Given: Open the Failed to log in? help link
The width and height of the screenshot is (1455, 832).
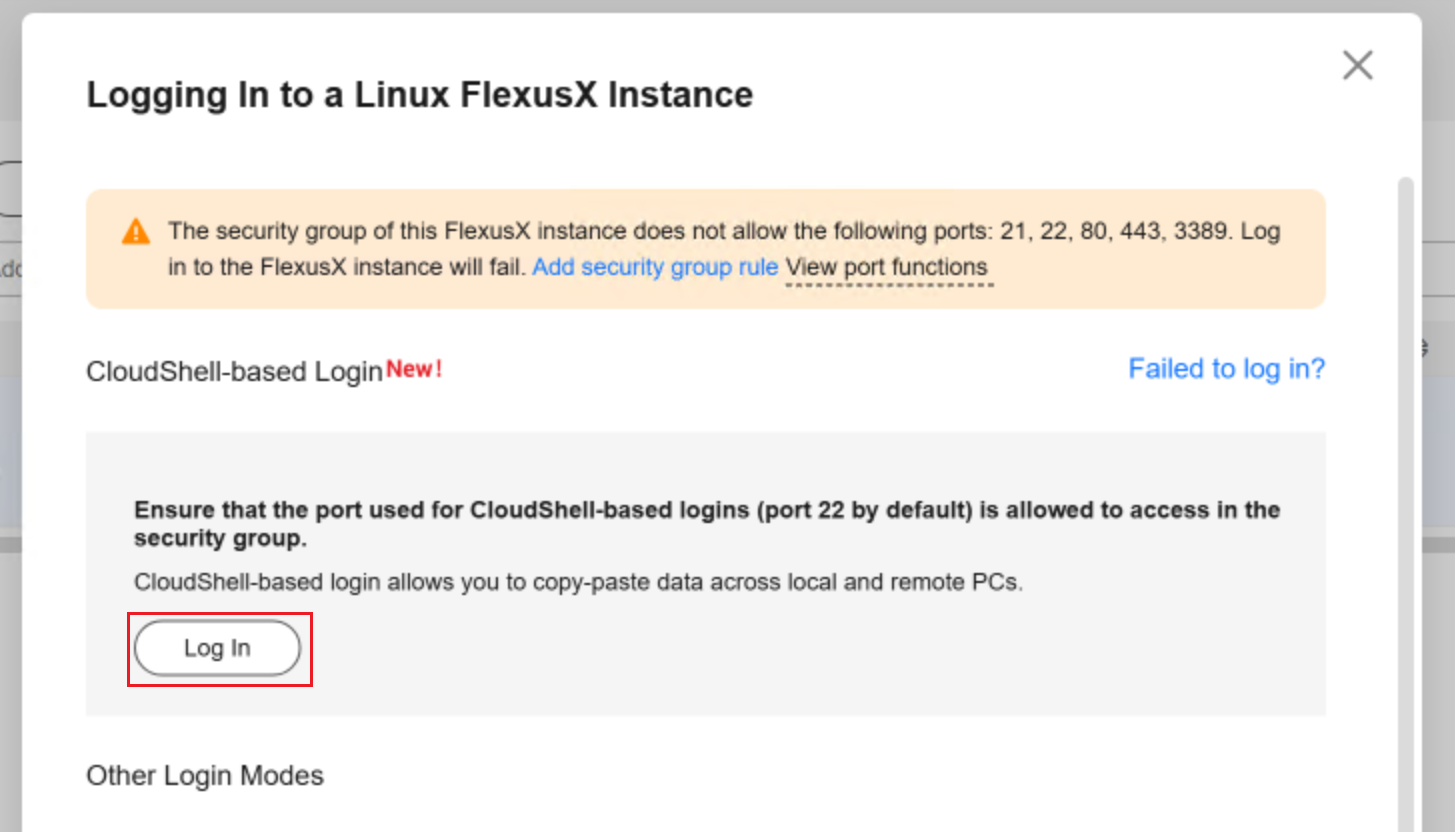Looking at the screenshot, I should tap(1226, 369).
